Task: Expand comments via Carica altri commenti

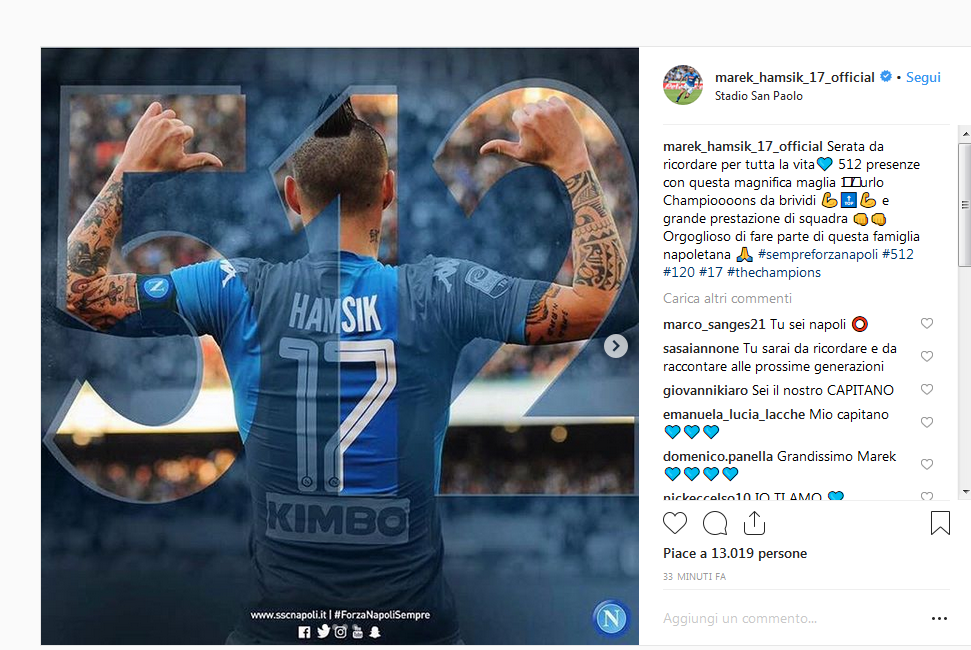Action: click(x=727, y=298)
